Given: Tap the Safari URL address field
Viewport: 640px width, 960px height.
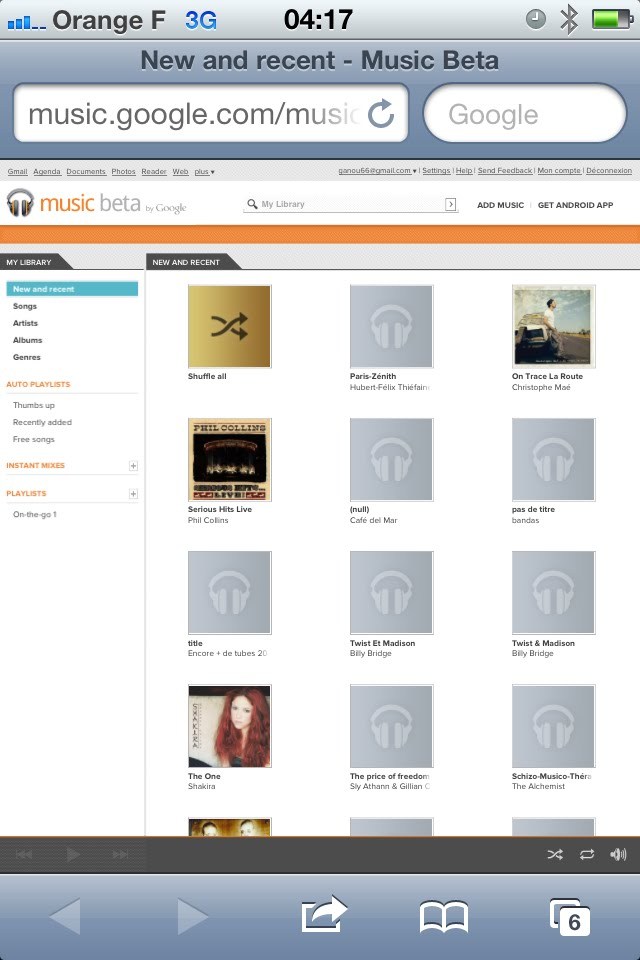Looking at the screenshot, I should (195, 114).
